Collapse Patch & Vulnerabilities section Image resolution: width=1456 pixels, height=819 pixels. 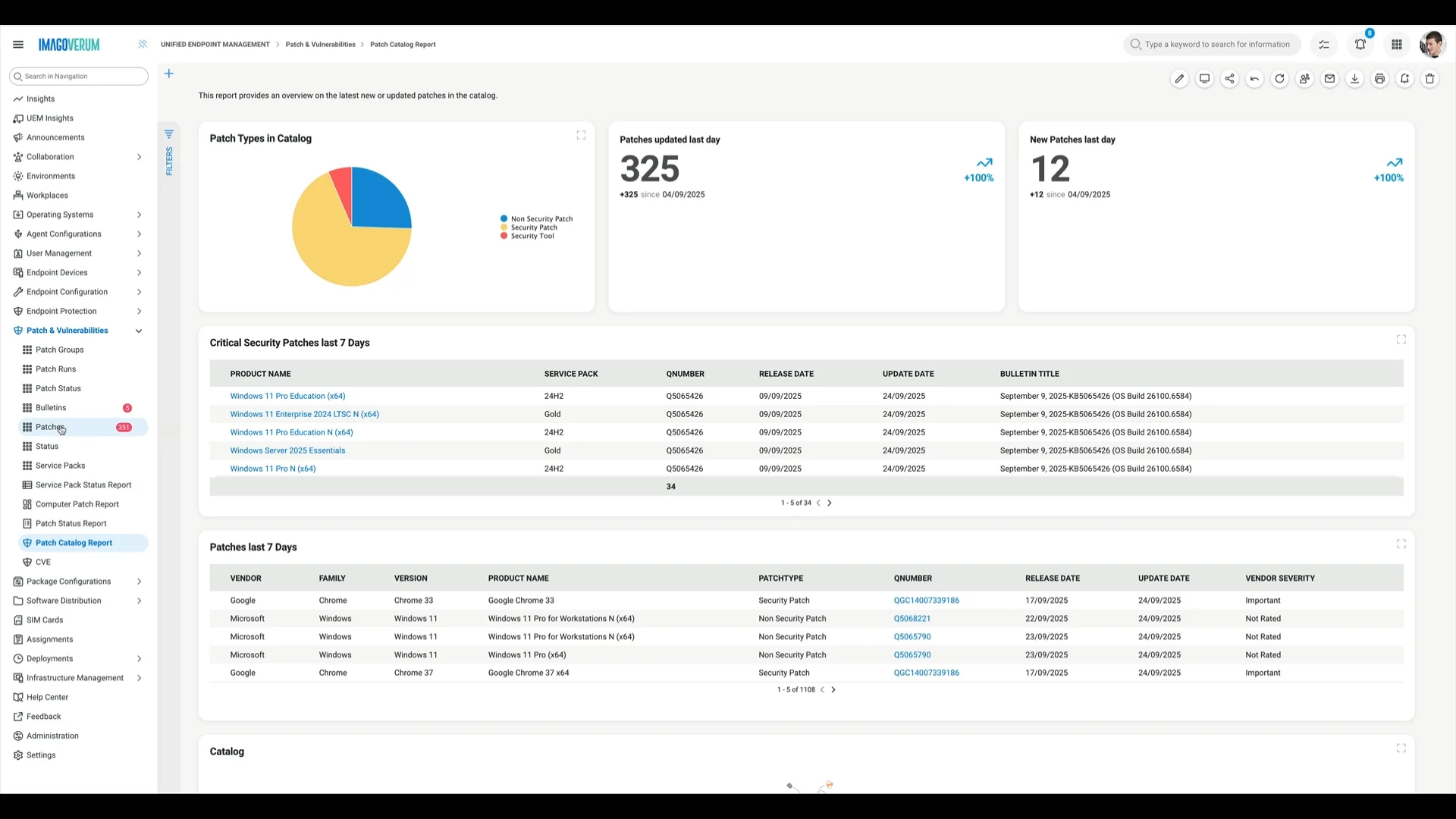139,331
